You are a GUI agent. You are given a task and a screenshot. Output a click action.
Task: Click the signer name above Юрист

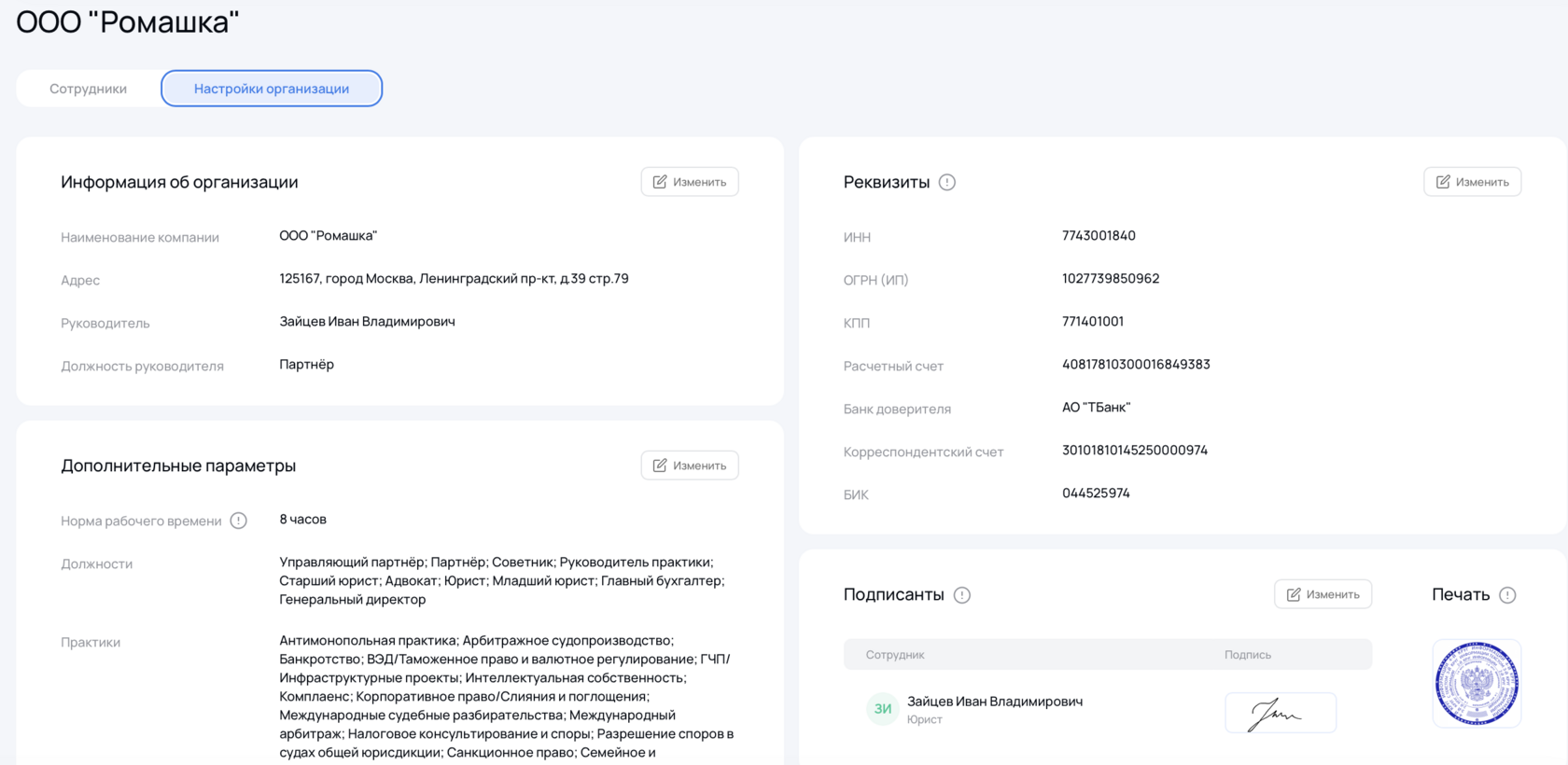point(995,702)
